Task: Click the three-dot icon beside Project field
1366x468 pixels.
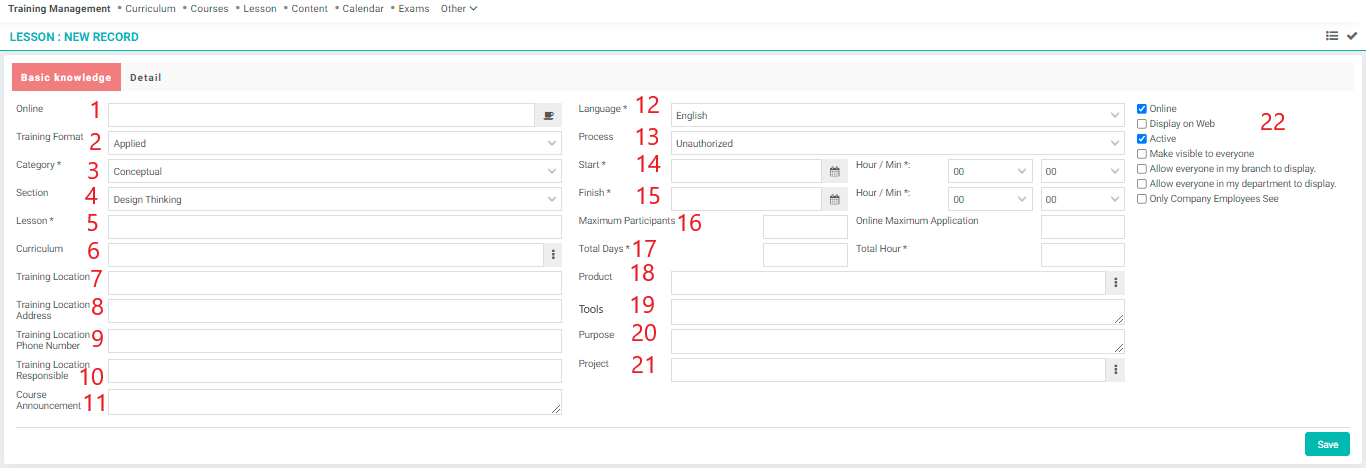Action: point(1115,371)
